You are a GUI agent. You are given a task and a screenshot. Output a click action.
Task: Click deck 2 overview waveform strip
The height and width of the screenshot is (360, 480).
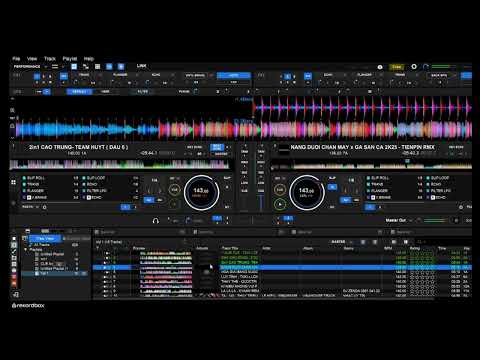(x=371, y=165)
